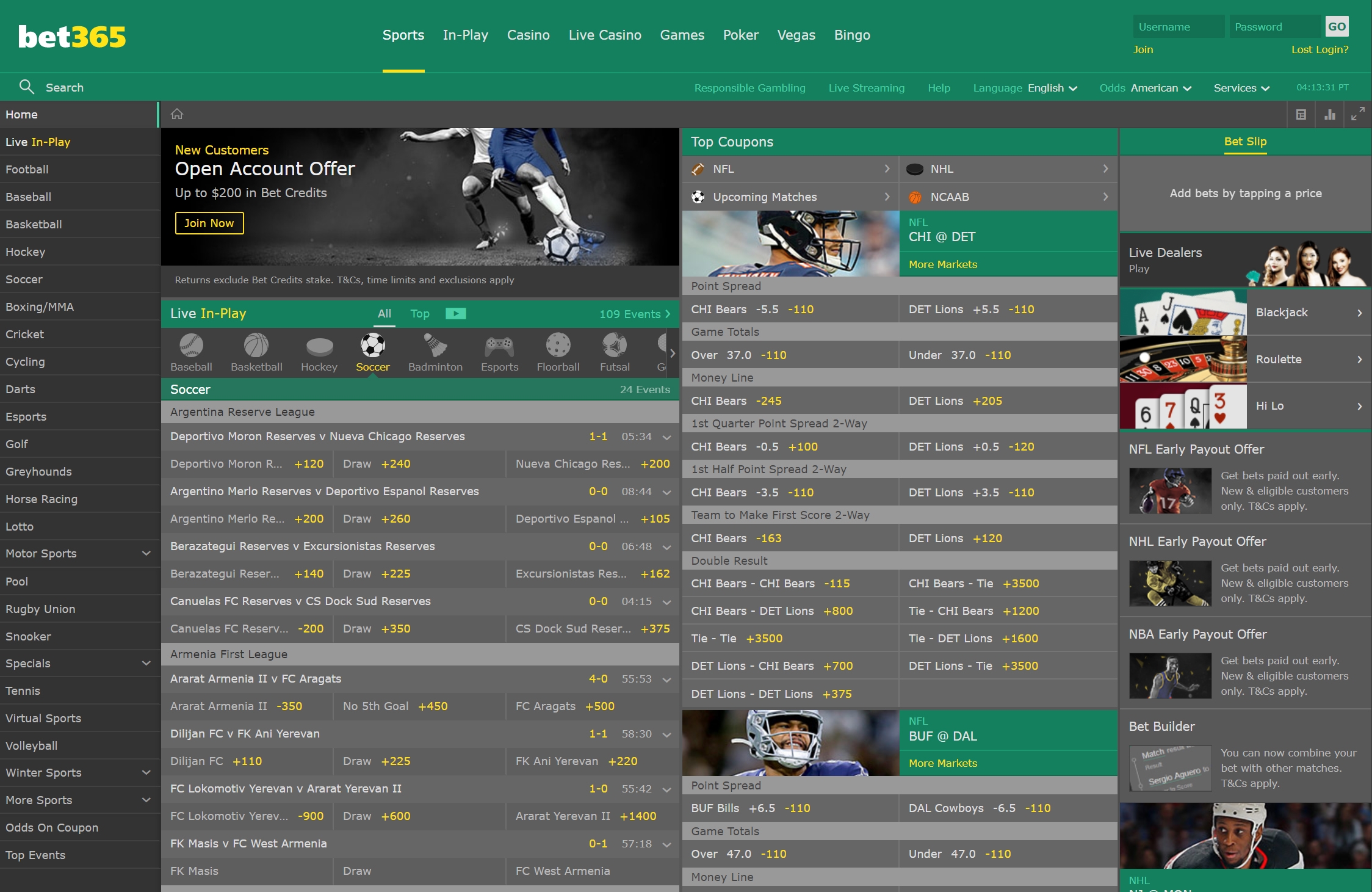This screenshot has width=1372, height=892.
Task: Expand Ararat Armenia II v FC Aragats chevron
Action: 666,680
